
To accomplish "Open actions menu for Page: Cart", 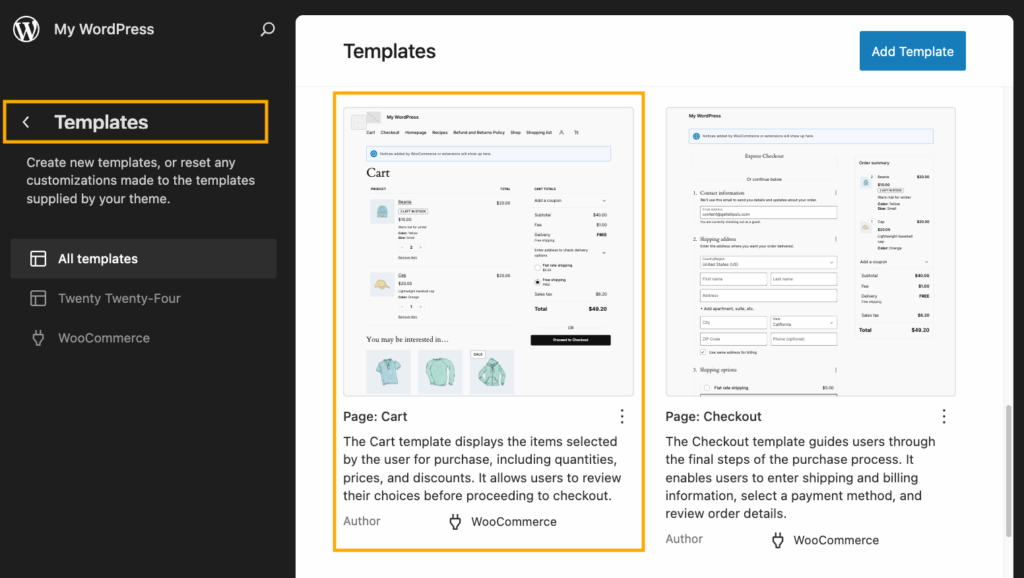I will 622,416.
